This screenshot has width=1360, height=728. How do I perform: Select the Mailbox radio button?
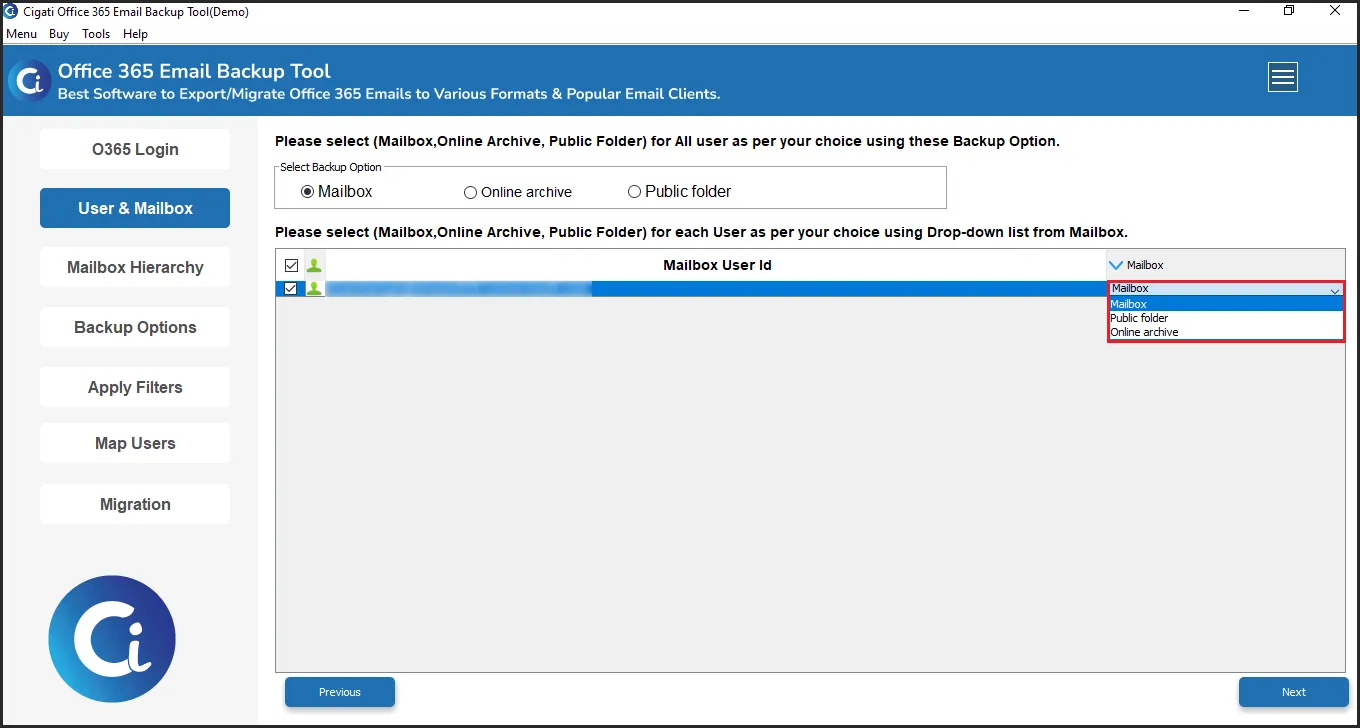point(308,191)
